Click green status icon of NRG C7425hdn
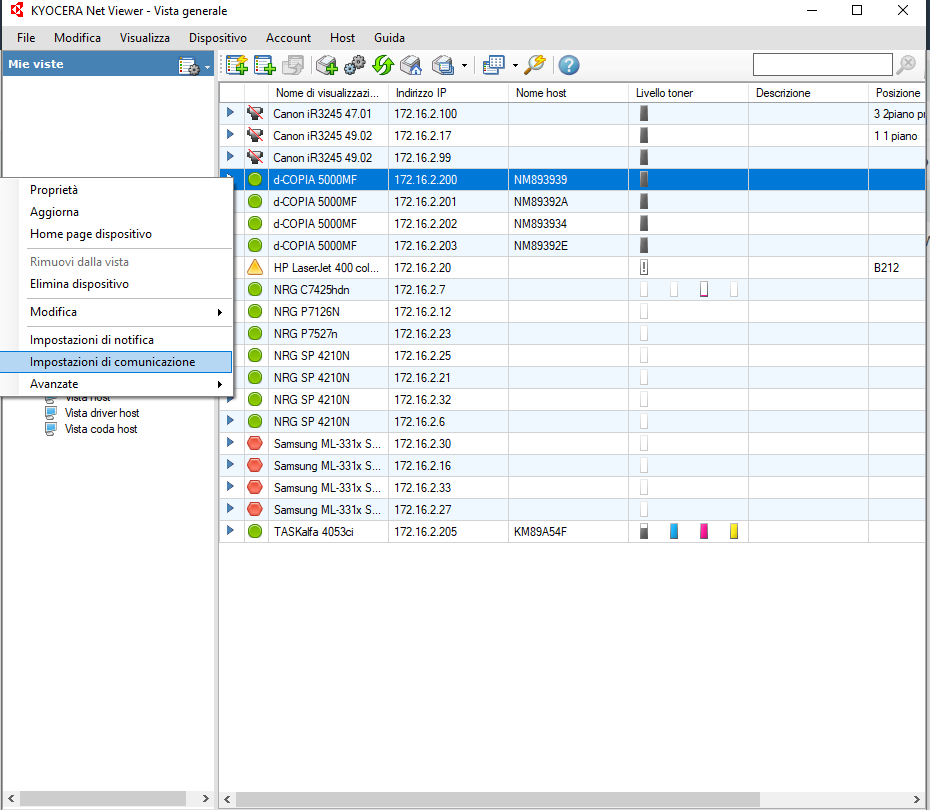The image size is (930, 810). (x=255, y=289)
